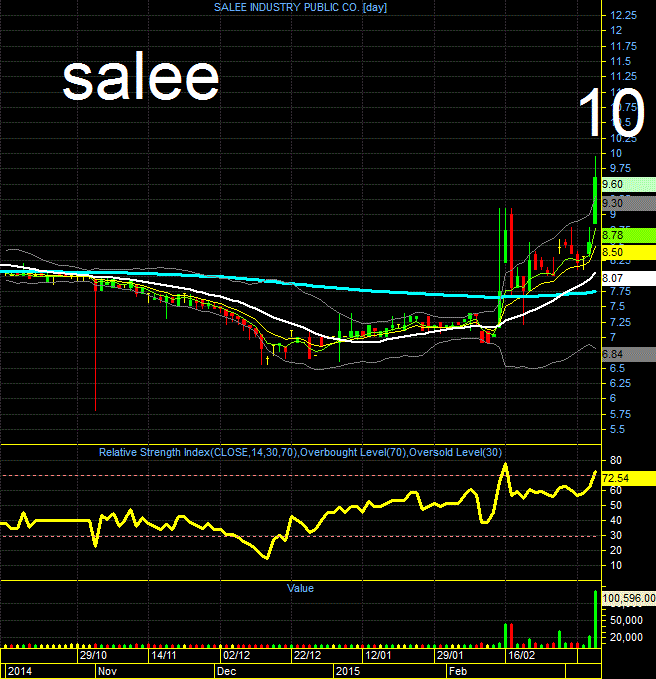The image size is (656, 679).
Task: Select the gray 6.84 lower band label
Action: click(629, 354)
